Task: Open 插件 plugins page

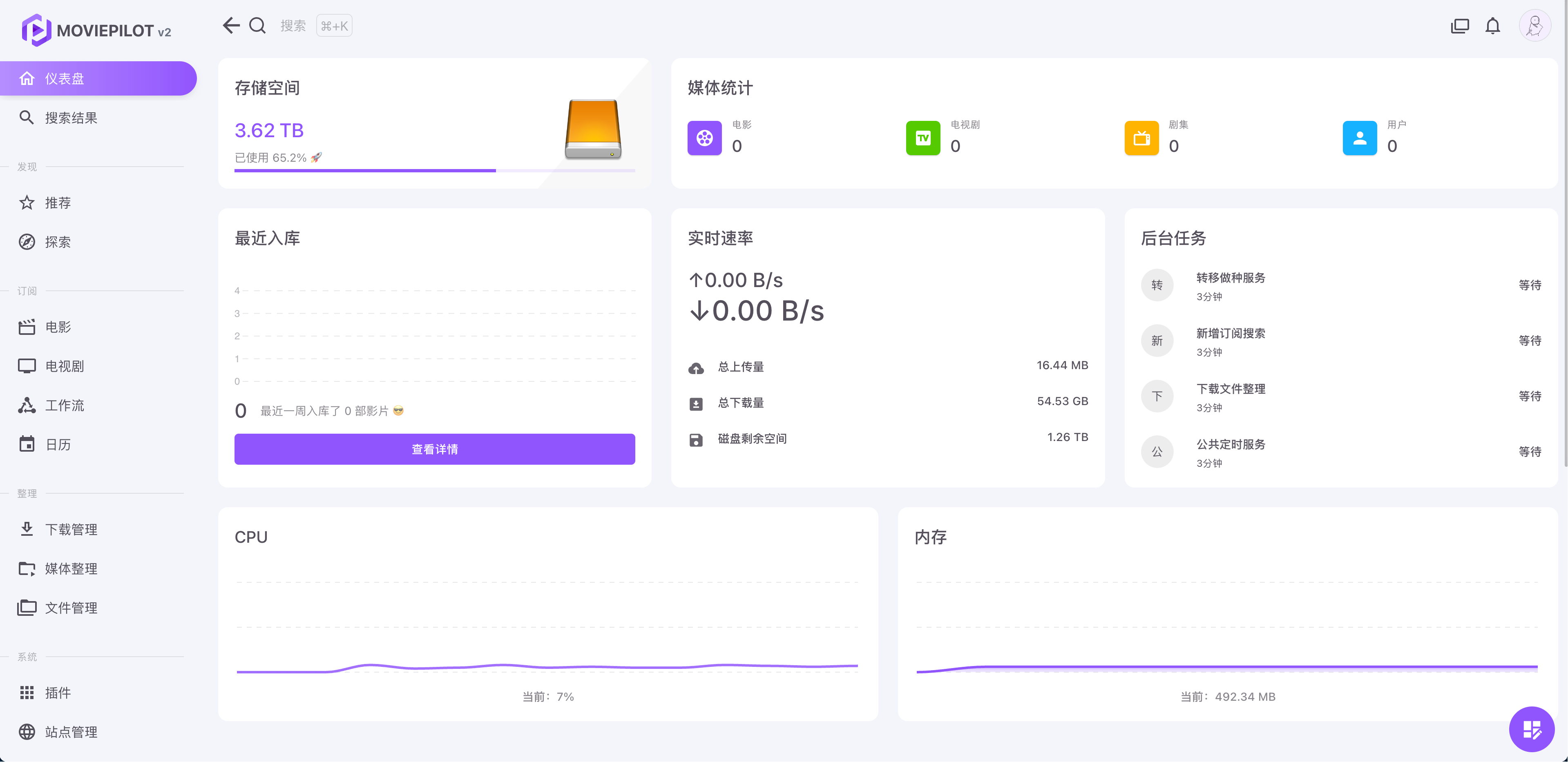Action: (98, 693)
